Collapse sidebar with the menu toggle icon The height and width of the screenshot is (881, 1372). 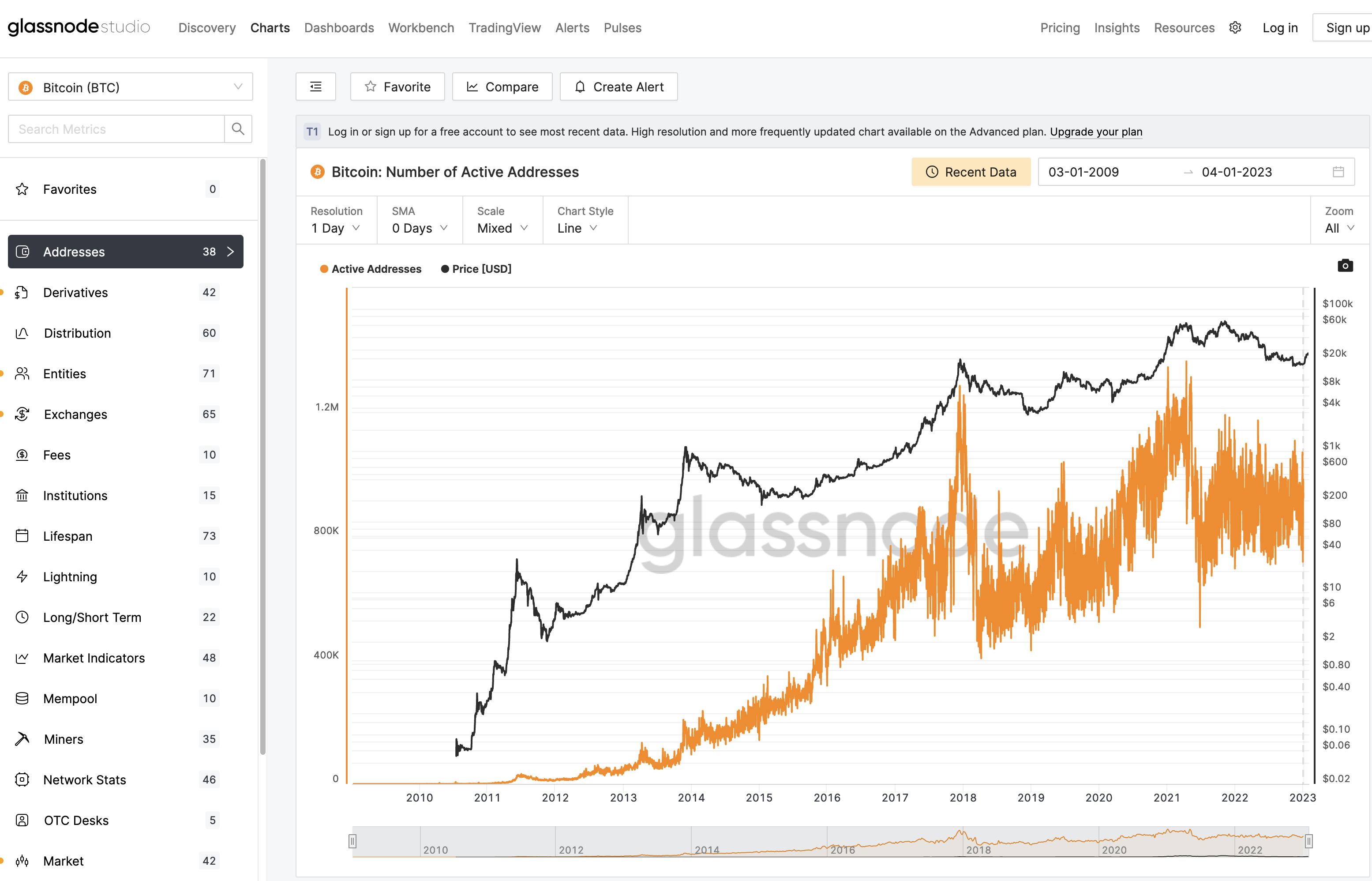click(x=315, y=87)
